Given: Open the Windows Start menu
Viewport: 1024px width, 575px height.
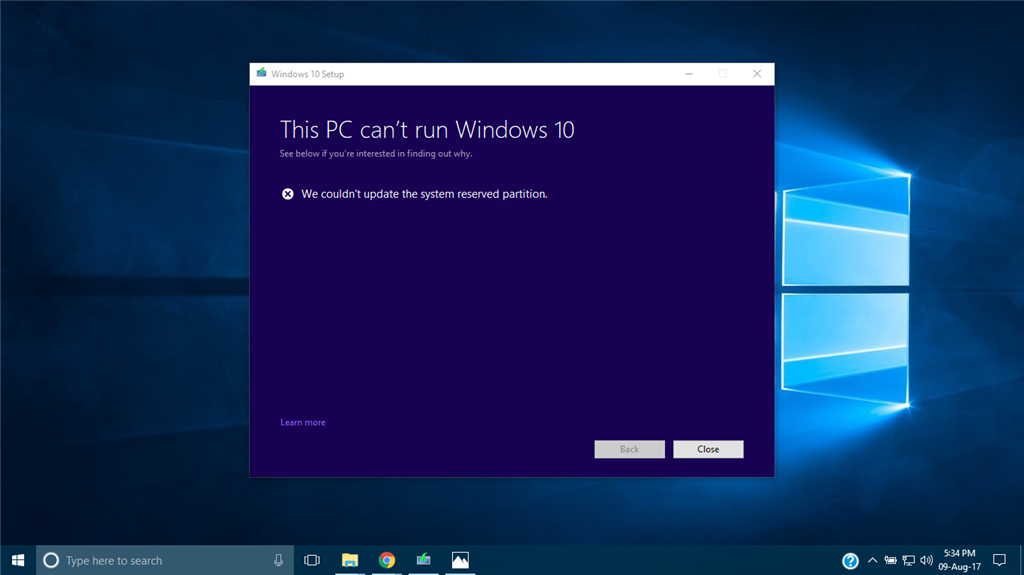Looking at the screenshot, I should (x=18, y=560).
